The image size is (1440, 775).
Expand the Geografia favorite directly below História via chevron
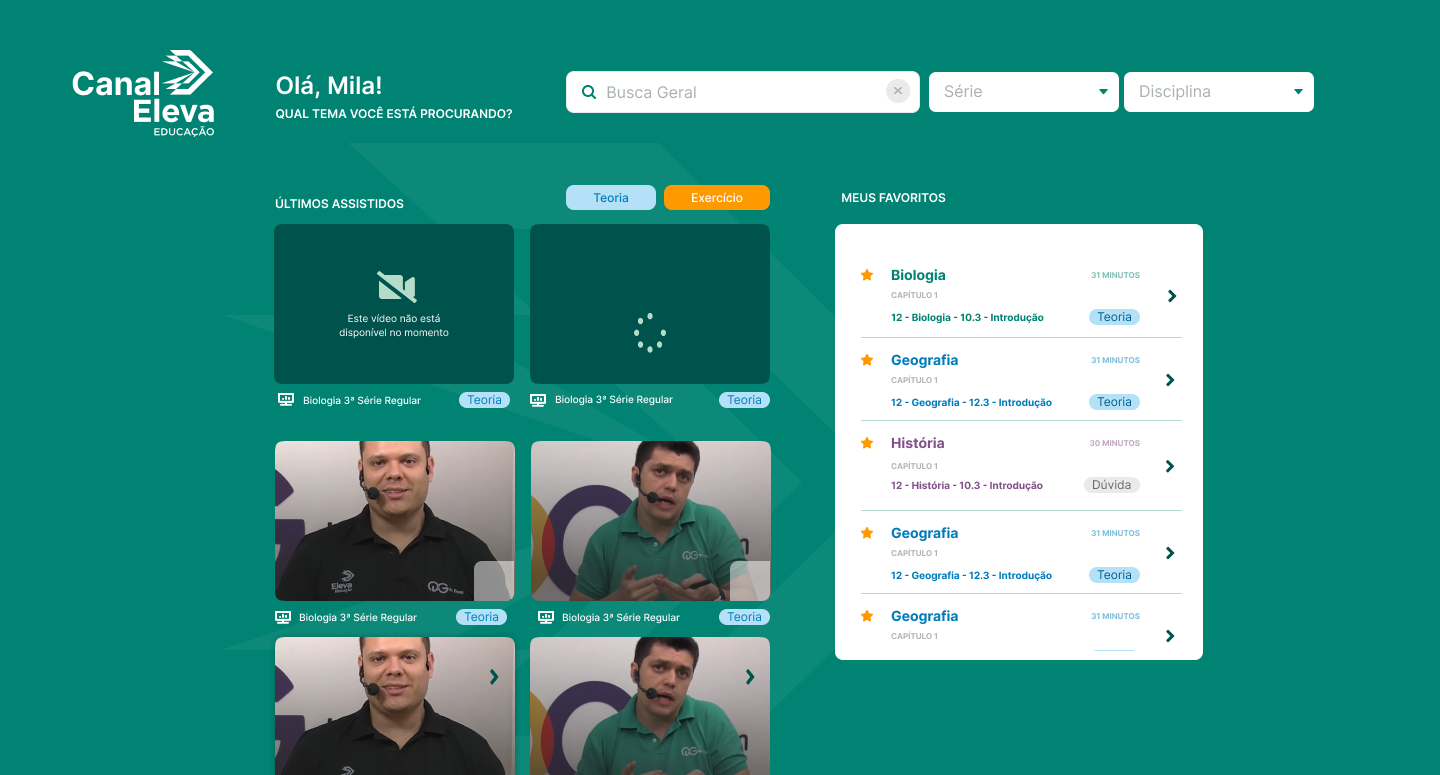pyautogui.click(x=1172, y=553)
